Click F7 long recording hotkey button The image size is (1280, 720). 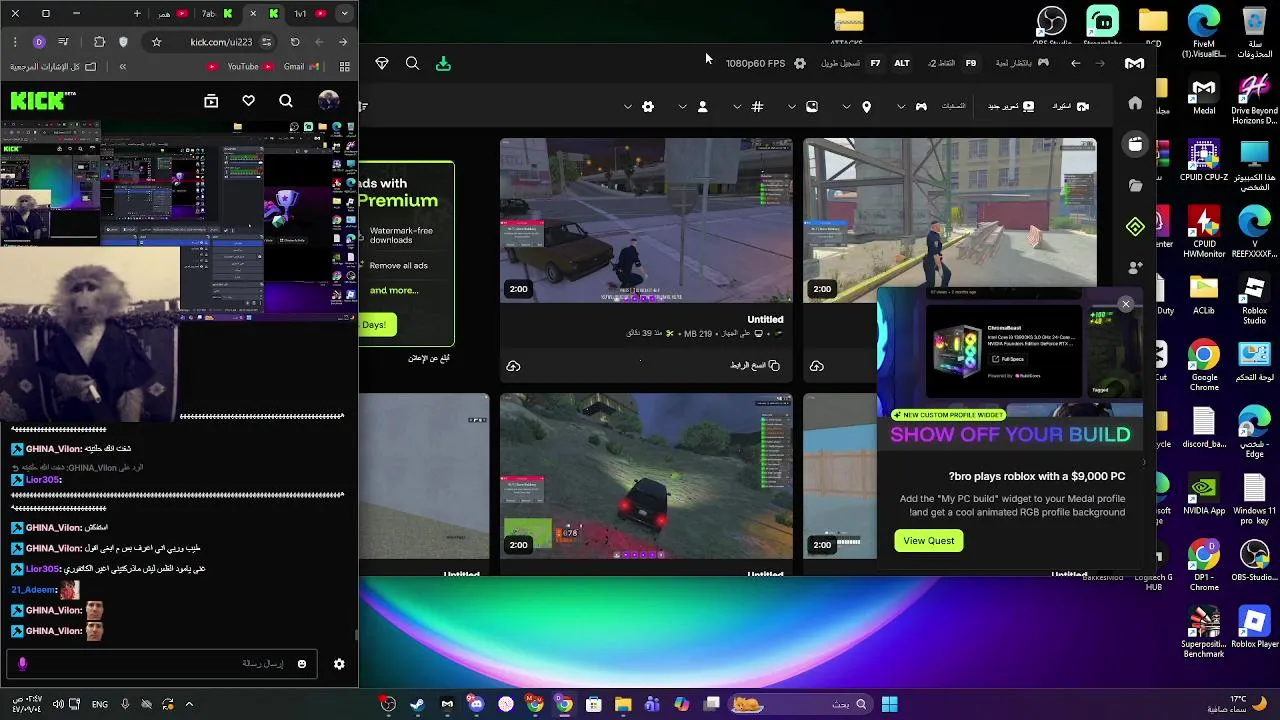[875, 63]
